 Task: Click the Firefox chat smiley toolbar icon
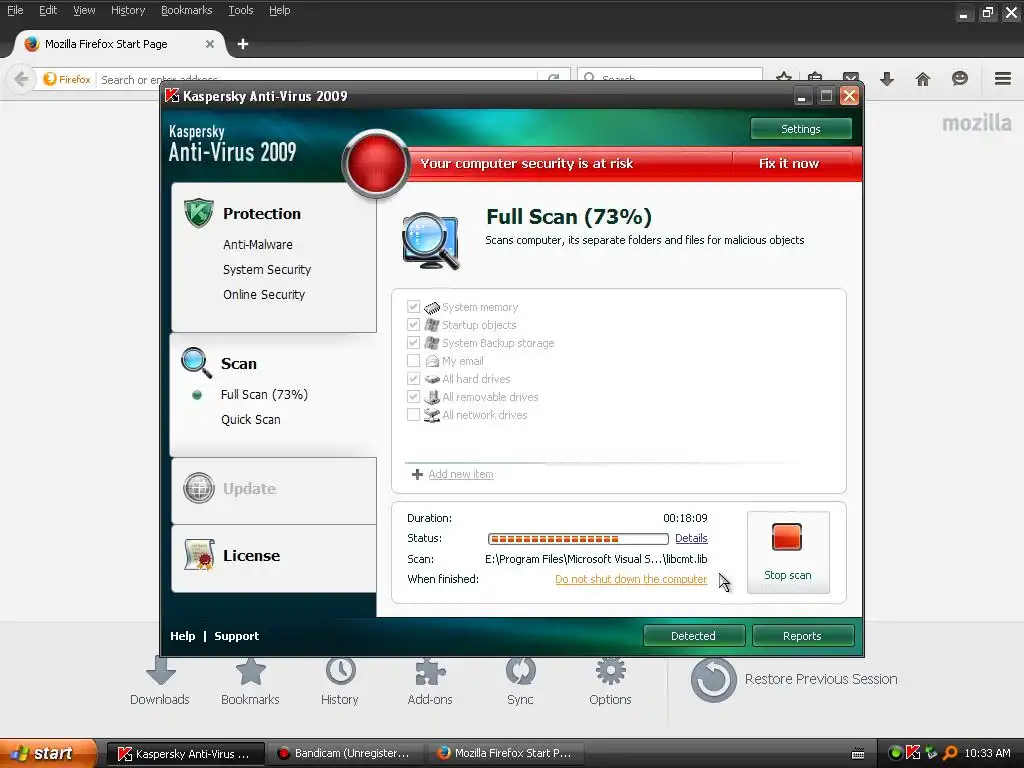click(x=959, y=79)
